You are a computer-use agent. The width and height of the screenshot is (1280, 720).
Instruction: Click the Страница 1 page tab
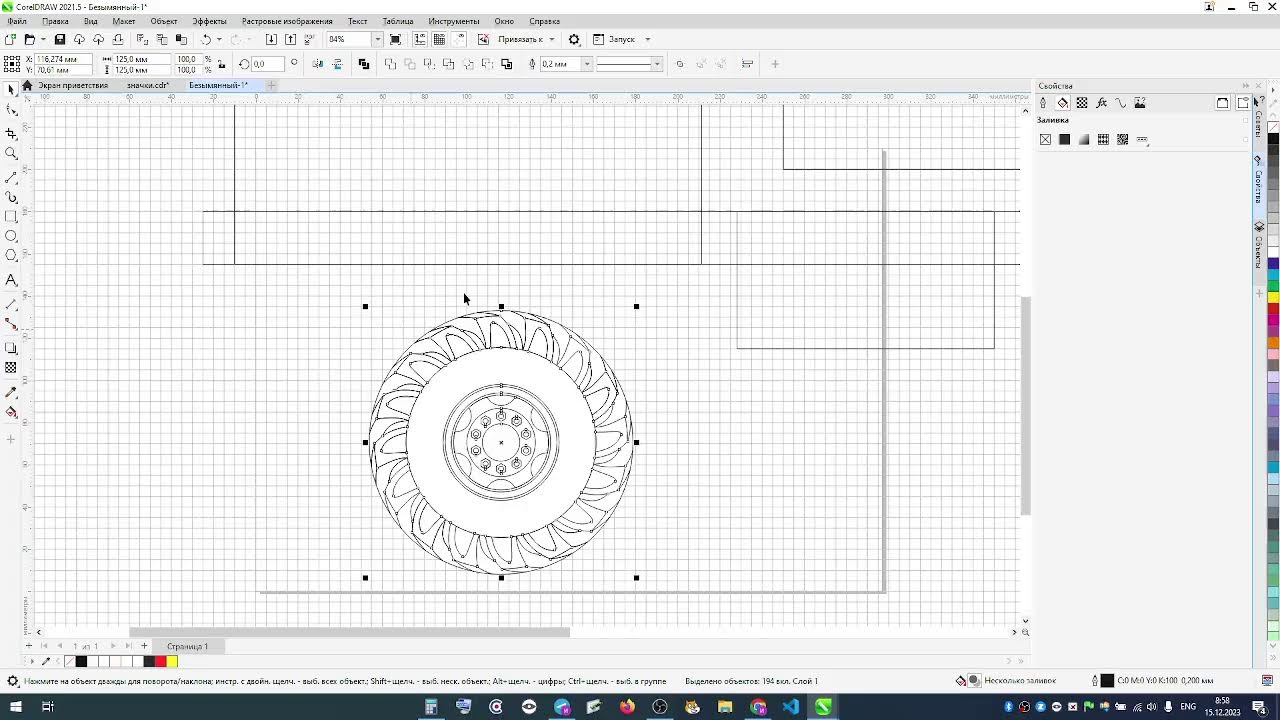tap(187, 646)
